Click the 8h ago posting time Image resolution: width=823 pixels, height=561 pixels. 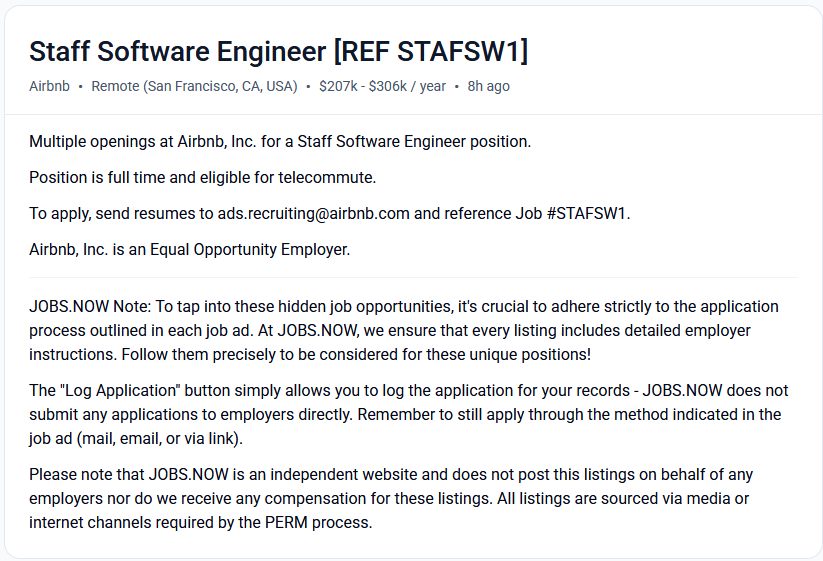click(x=489, y=86)
